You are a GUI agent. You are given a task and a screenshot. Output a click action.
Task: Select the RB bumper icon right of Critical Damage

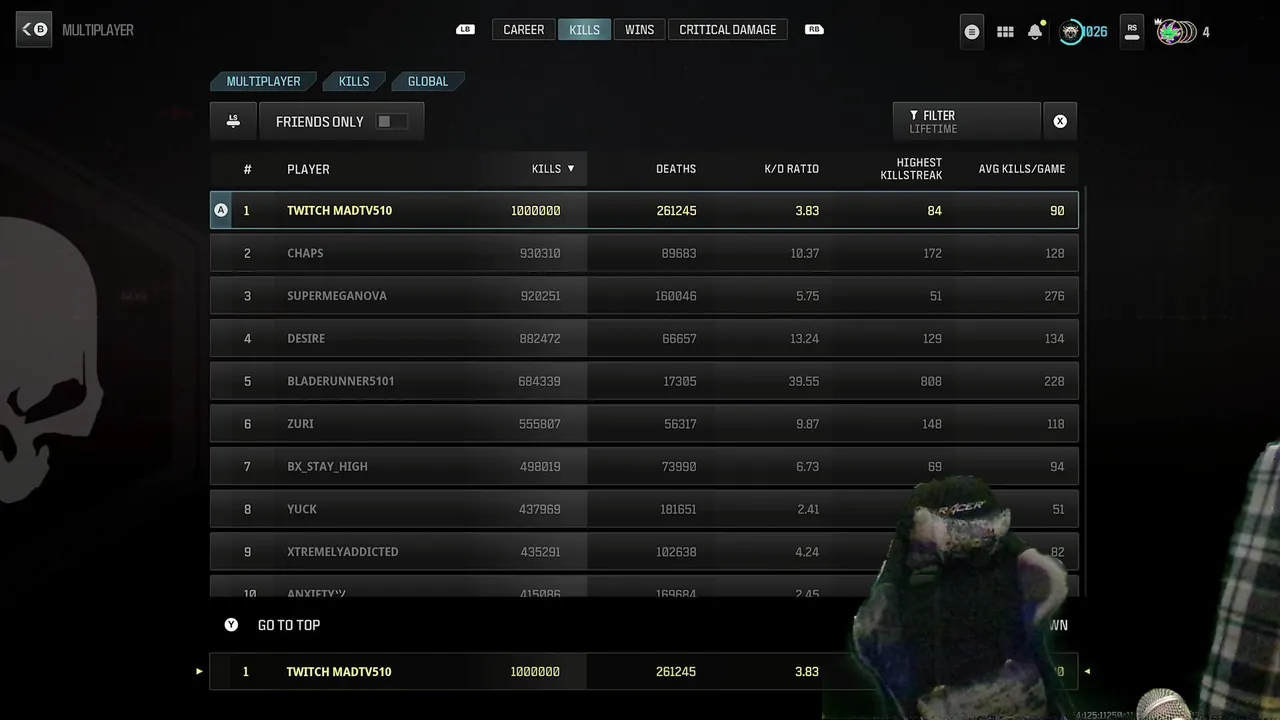pyautogui.click(x=814, y=30)
